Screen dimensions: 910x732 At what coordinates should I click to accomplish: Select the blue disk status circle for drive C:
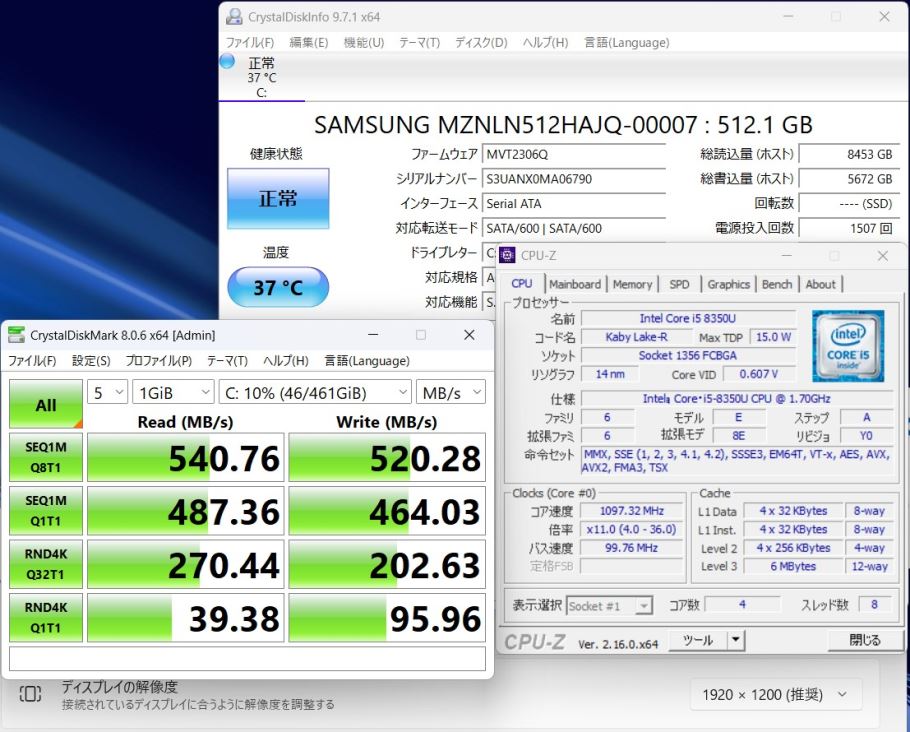pyautogui.click(x=227, y=62)
